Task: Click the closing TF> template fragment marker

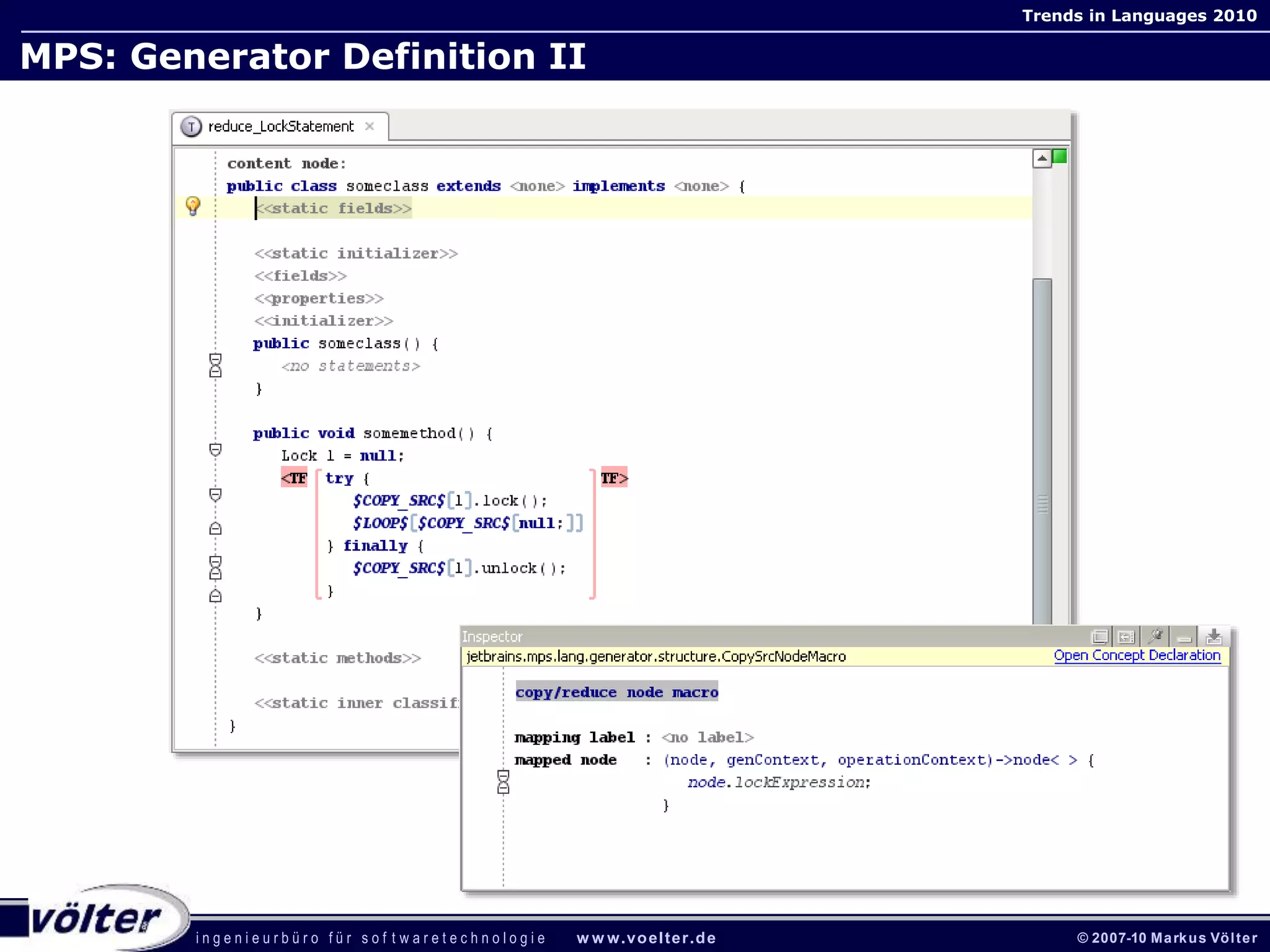Action: [614, 478]
